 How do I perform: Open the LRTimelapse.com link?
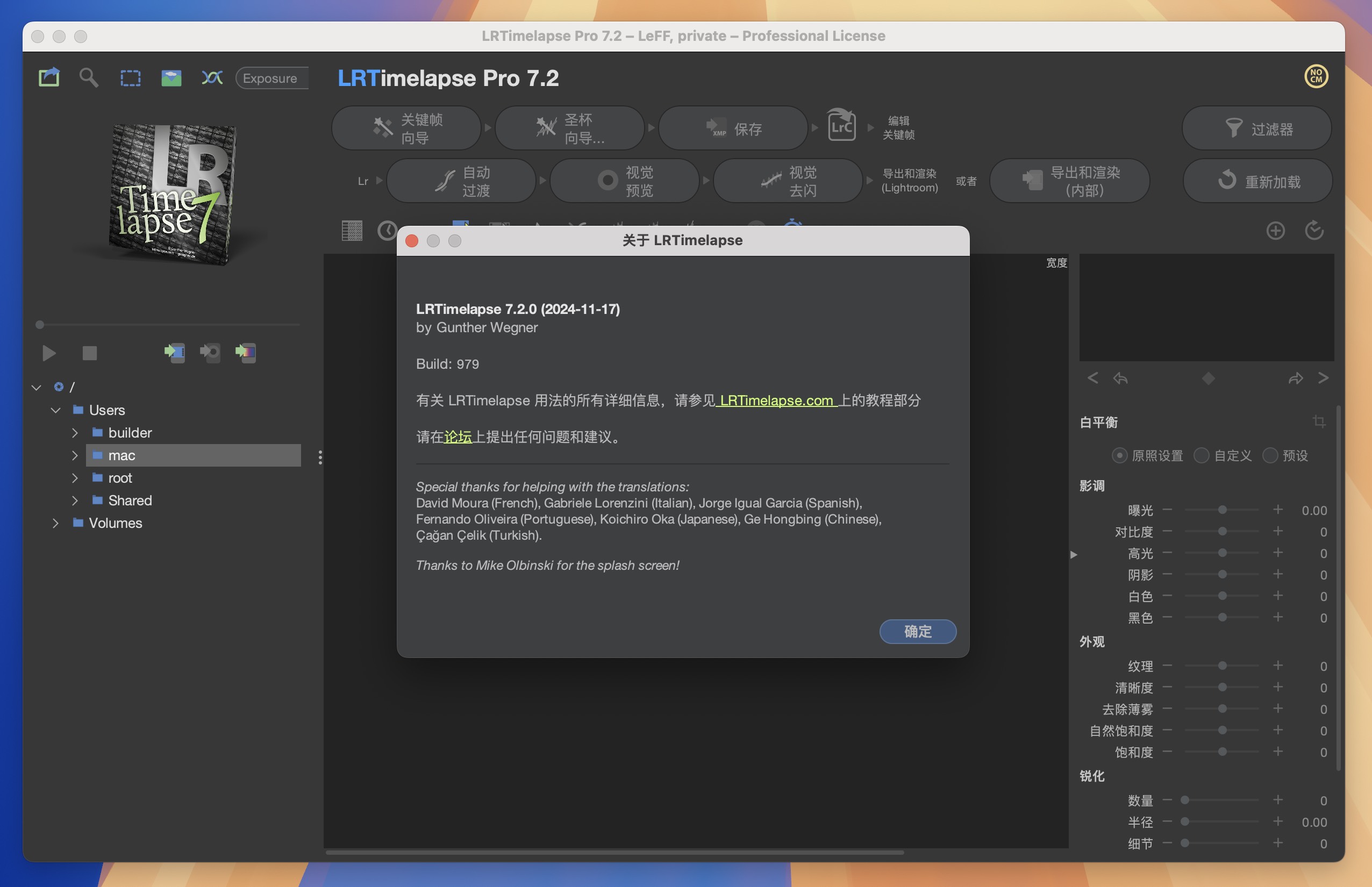tap(776, 400)
